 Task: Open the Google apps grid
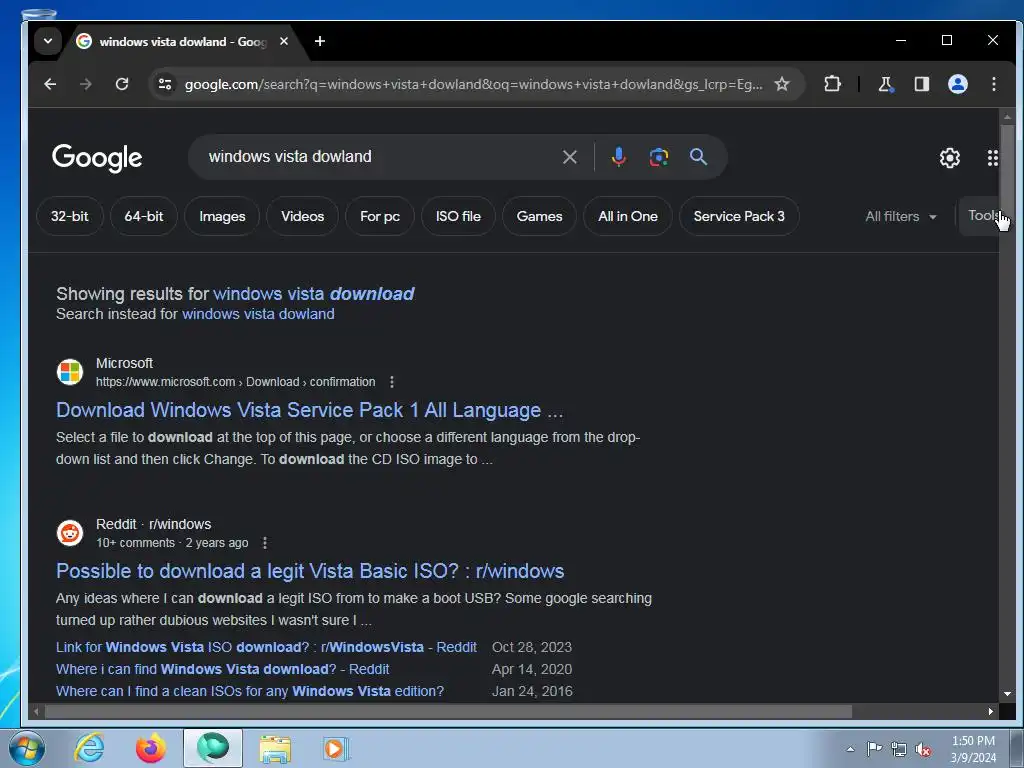pos(992,157)
